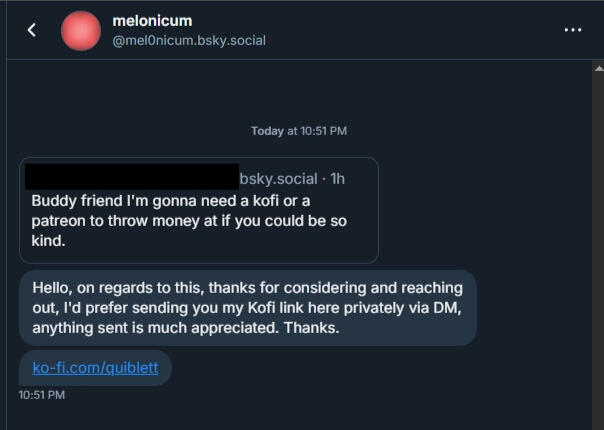Click melonicum's blurred red avatar
This screenshot has height=430, width=604.
click(81, 31)
